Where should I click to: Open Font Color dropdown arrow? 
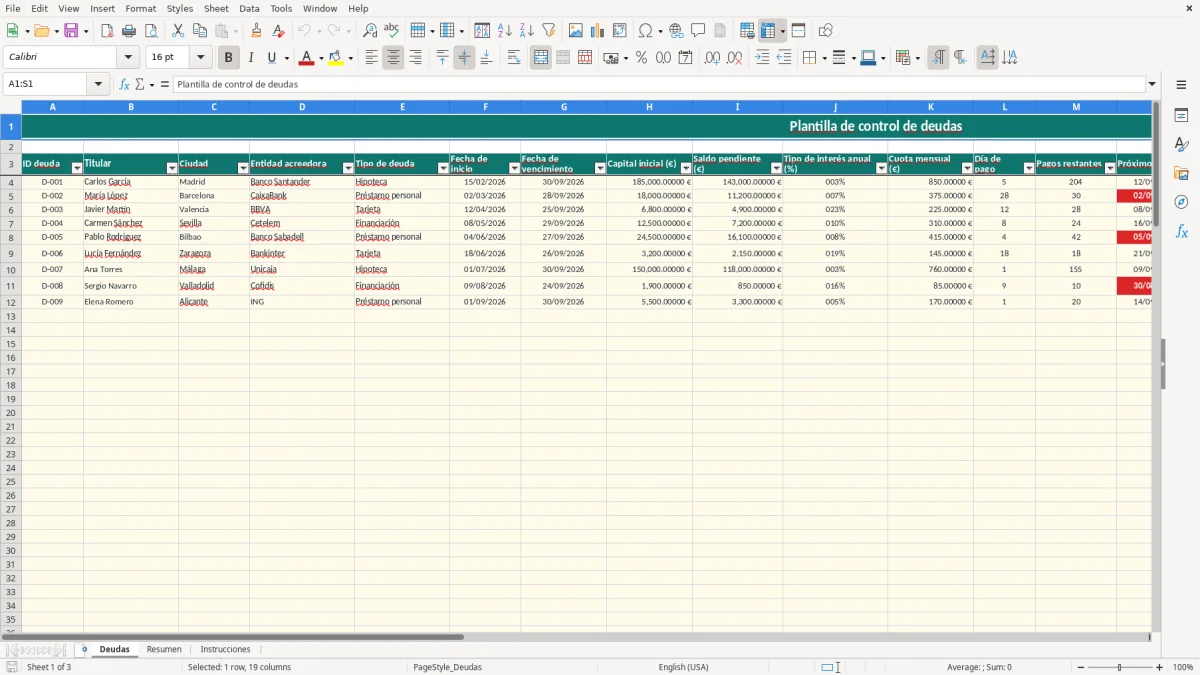[x=320, y=58]
